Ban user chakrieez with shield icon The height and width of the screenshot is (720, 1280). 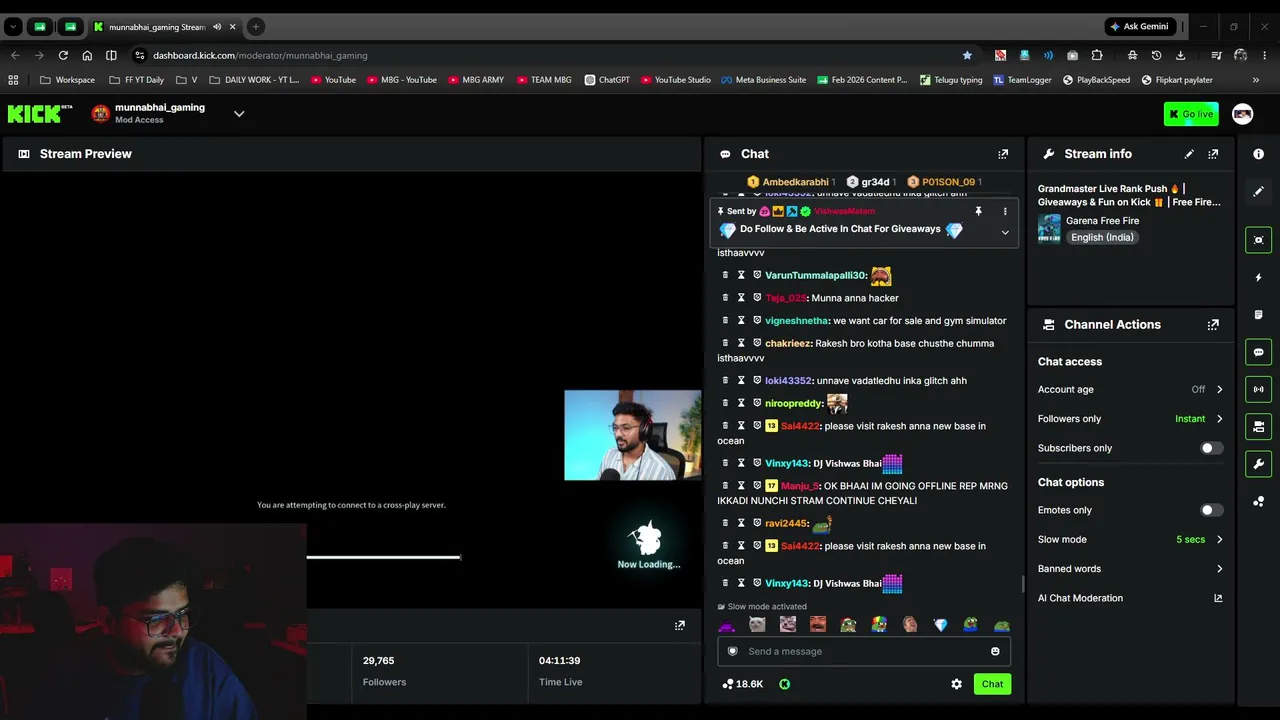[757, 343]
